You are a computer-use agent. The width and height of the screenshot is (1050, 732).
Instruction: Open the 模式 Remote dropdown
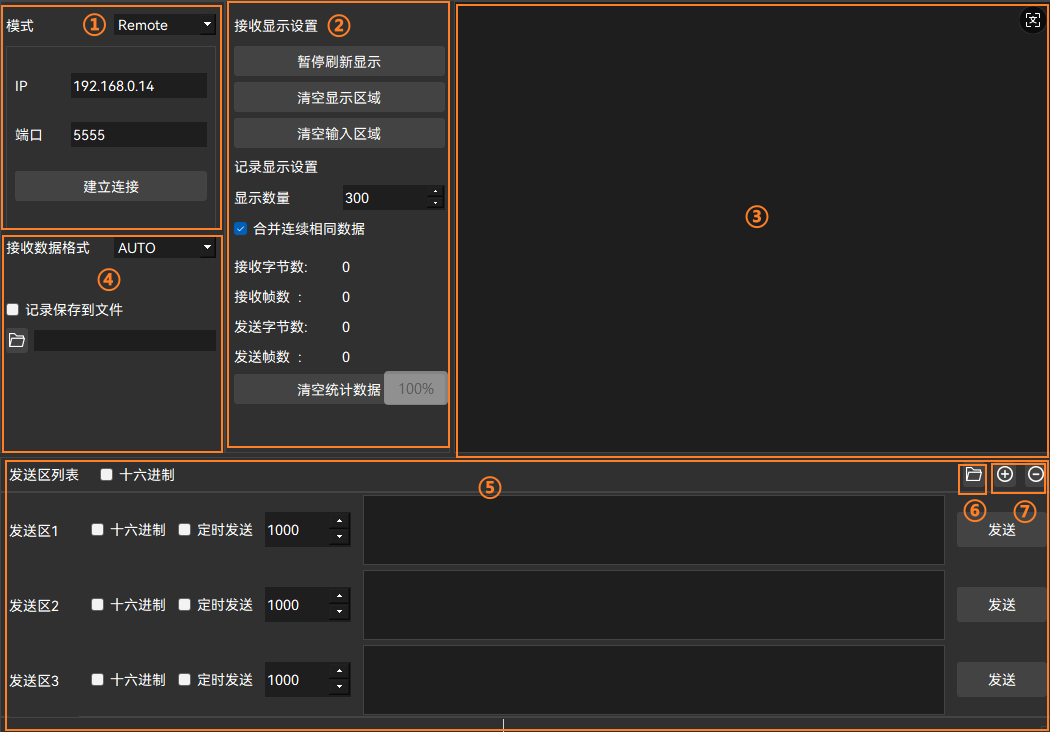165,25
